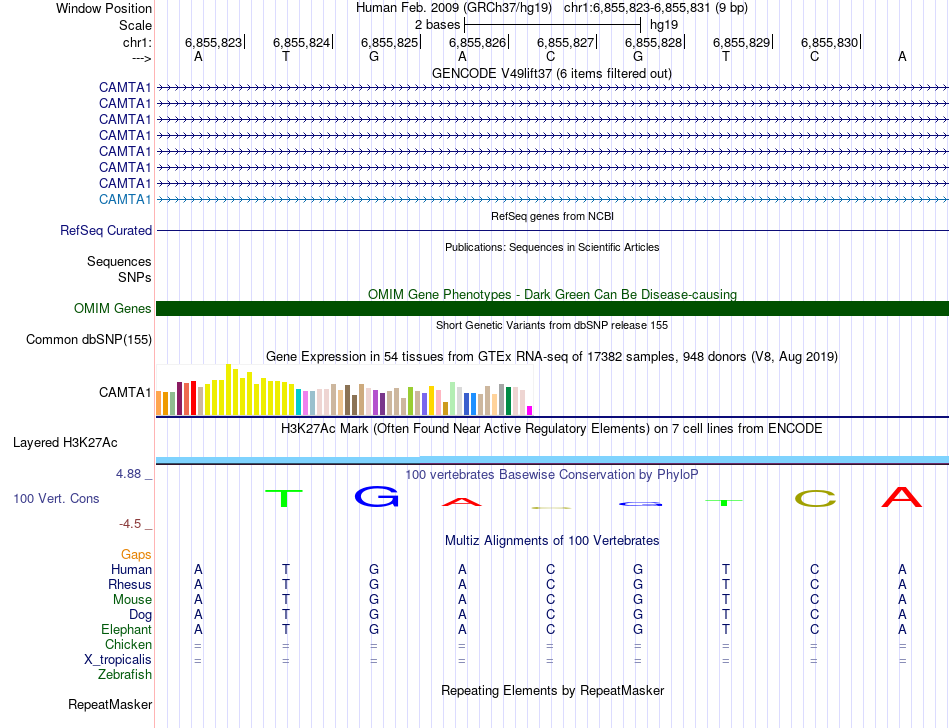Click the large green T in PhyloP logo

285,497
